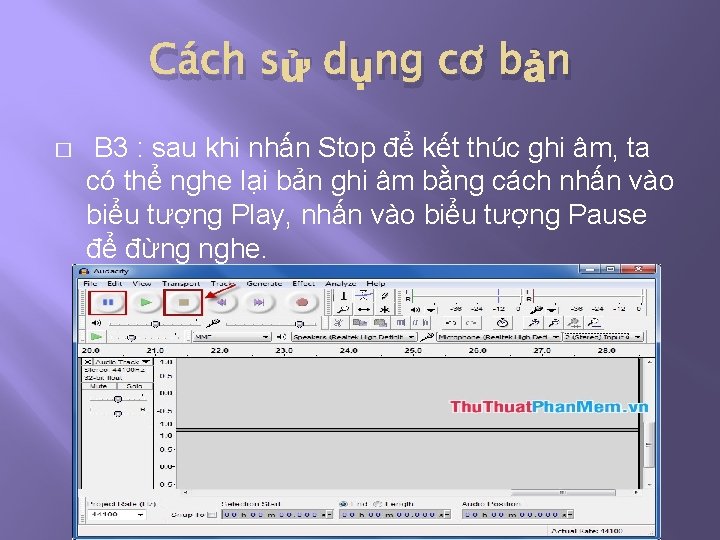Screen dimensions: 720x540
Task: Open the Generate menu
Action: coord(264,283)
